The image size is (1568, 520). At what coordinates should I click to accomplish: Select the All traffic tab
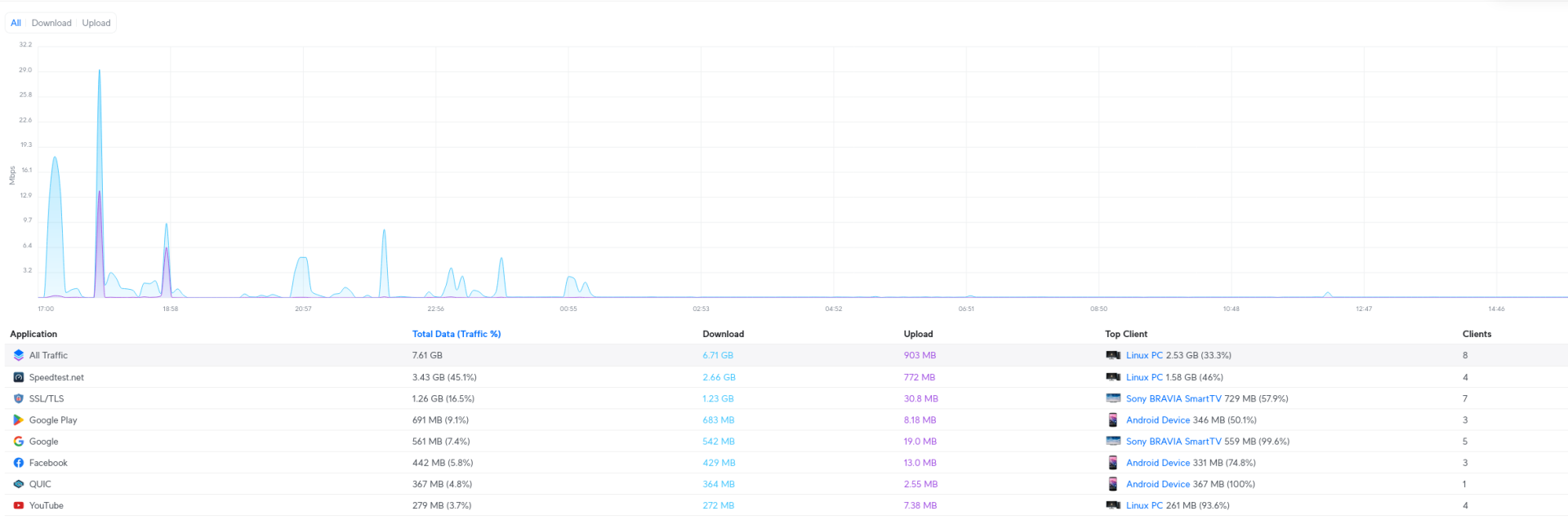pyautogui.click(x=16, y=23)
